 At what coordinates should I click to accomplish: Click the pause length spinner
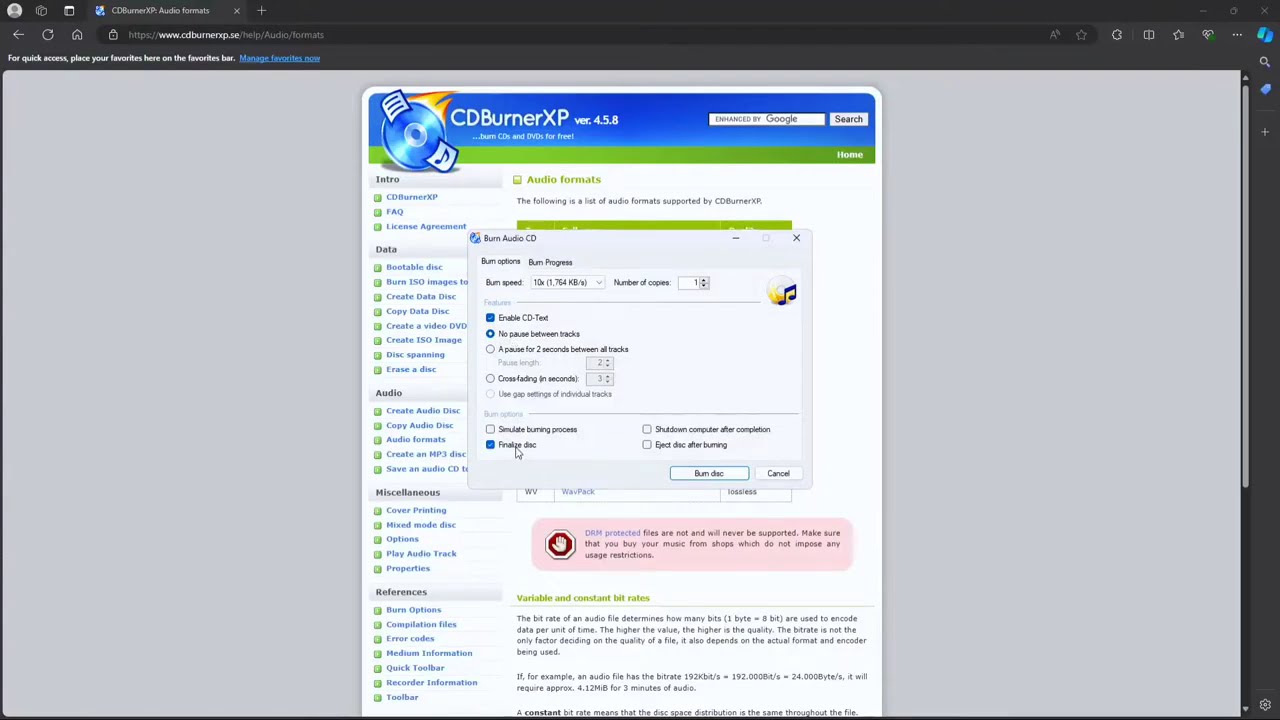point(607,363)
